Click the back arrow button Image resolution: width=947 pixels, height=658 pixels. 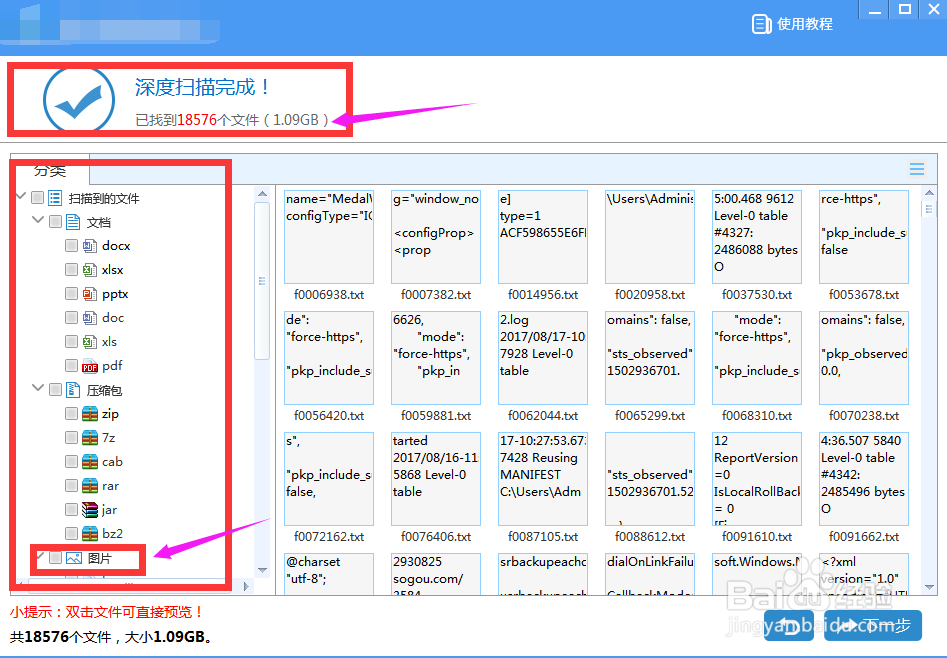[789, 625]
